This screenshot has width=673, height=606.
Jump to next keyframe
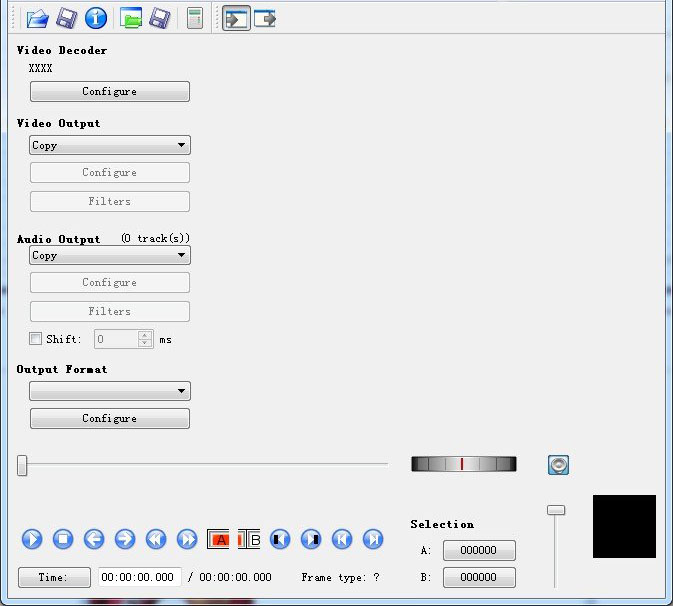coord(187,539)
